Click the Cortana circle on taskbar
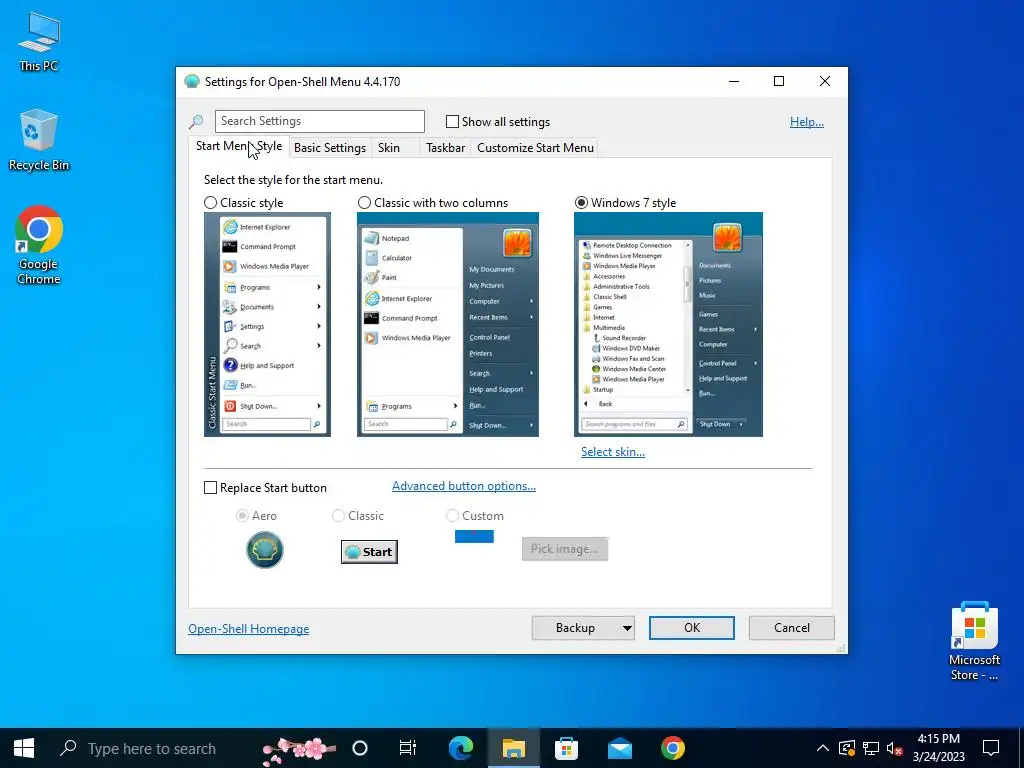1024x768 pixels. pos(359,748)
